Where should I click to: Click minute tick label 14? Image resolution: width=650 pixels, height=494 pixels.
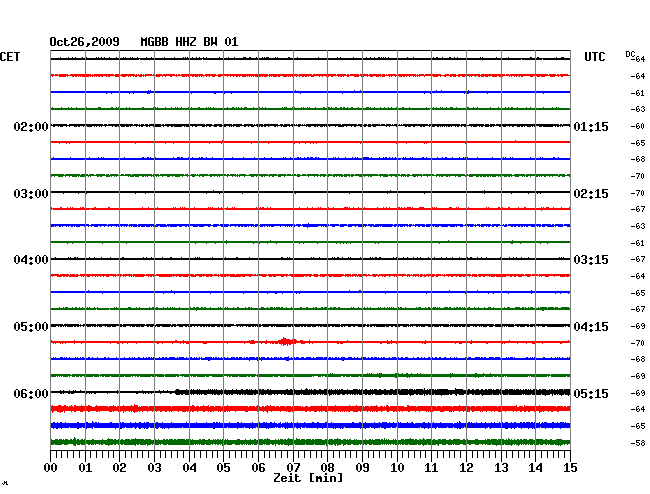coord(535,468)
